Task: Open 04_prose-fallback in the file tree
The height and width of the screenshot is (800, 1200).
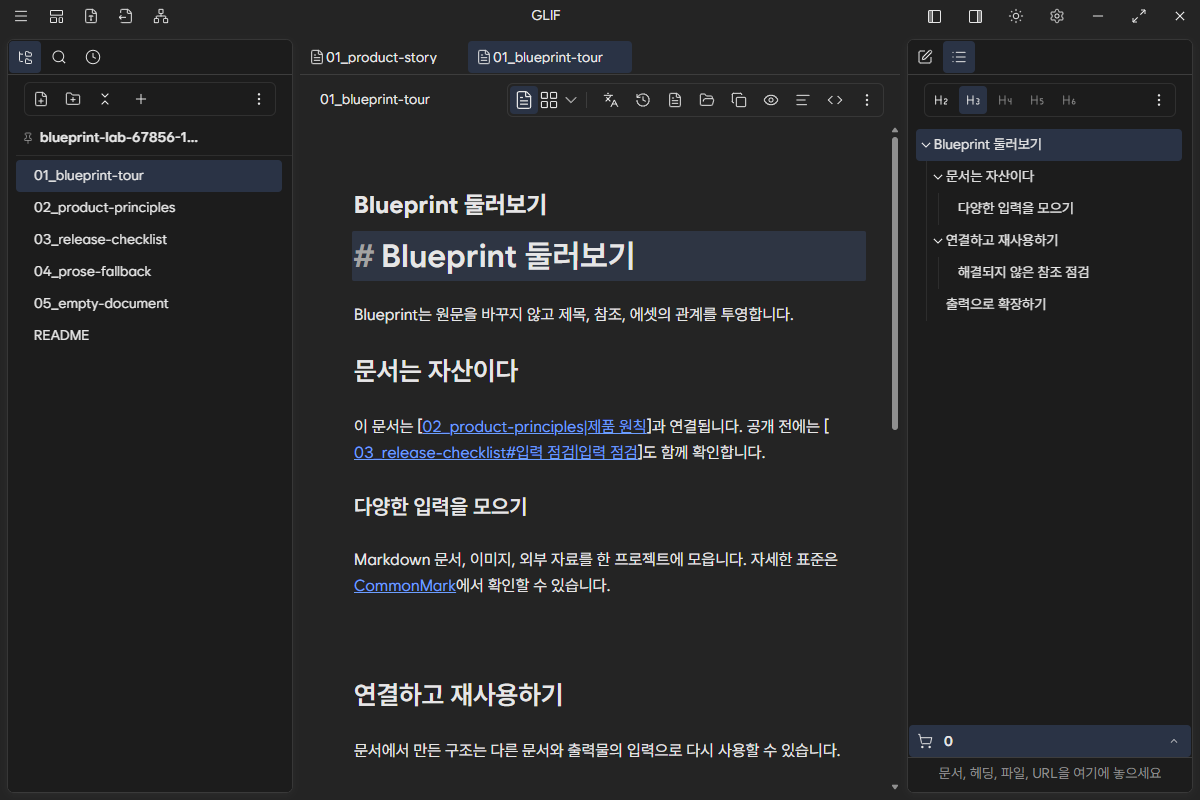Action: tap(149, 271)
